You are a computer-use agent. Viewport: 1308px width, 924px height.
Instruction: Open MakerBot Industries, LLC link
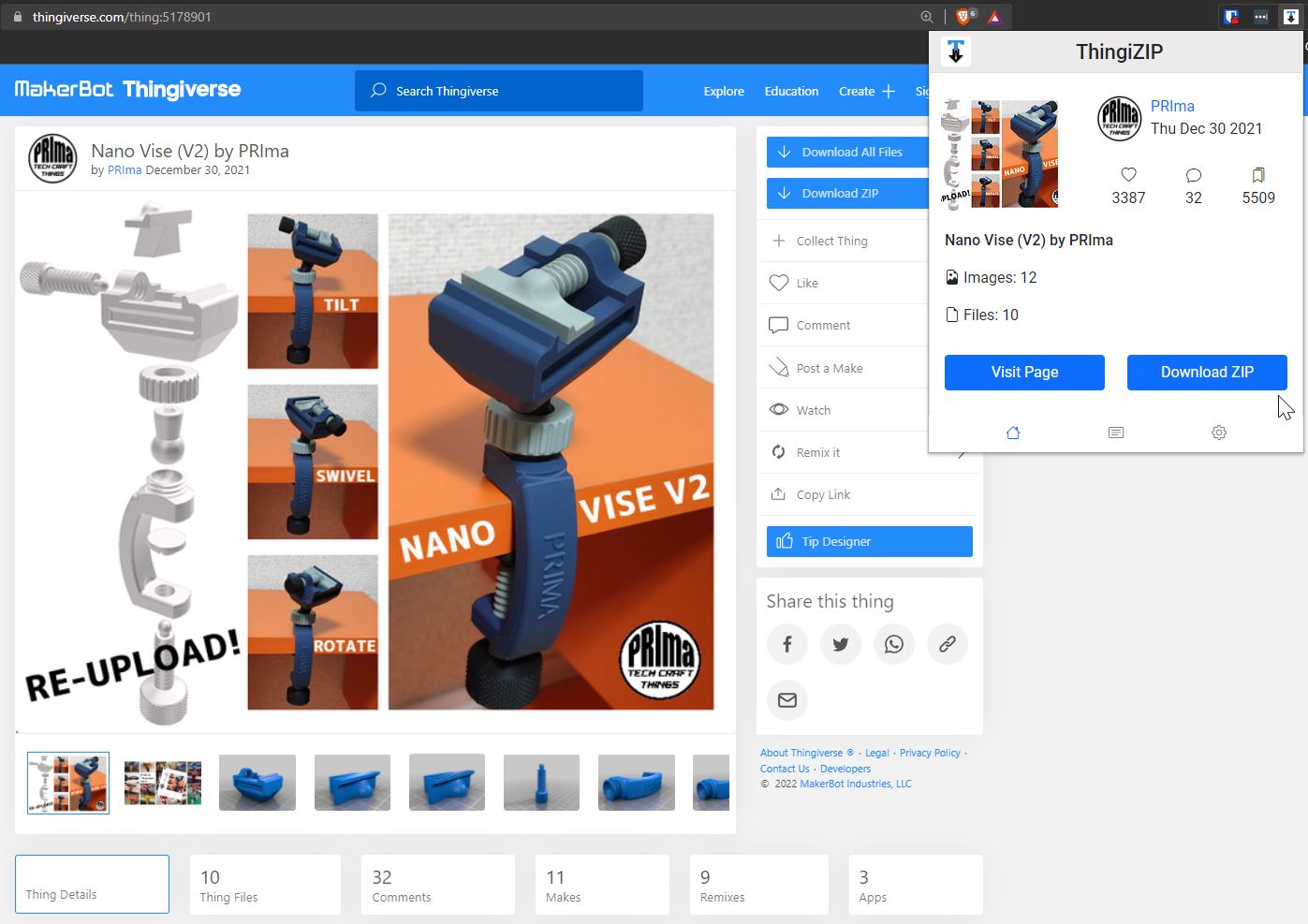pos(856,784)
